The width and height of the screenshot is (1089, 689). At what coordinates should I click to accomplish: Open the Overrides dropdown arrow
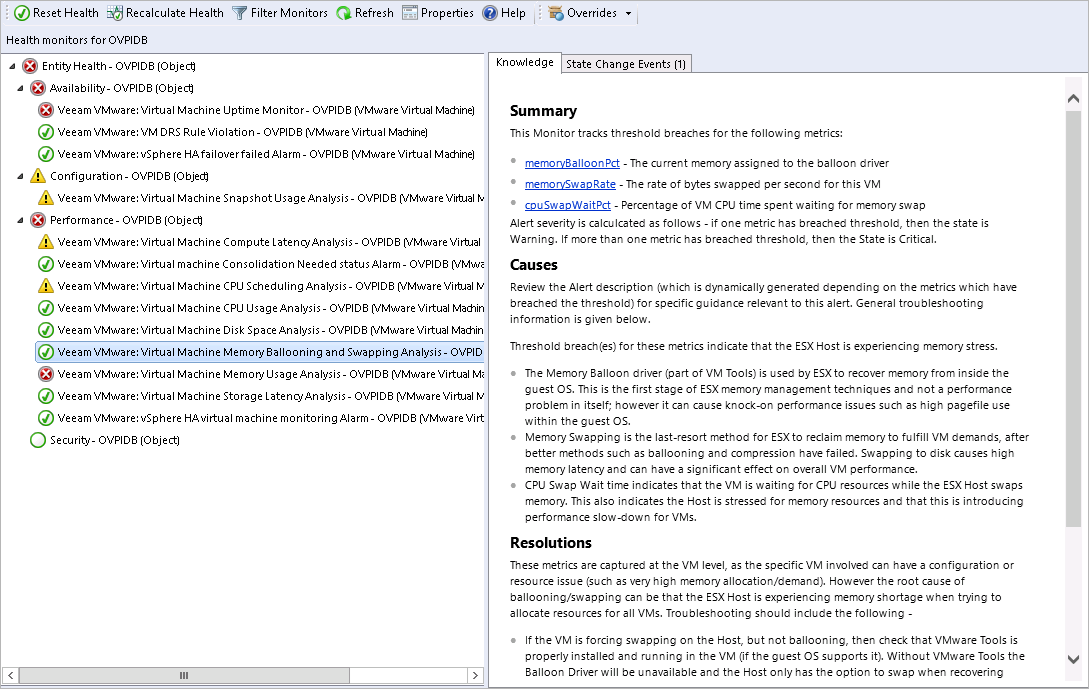(x=629, y=13)
